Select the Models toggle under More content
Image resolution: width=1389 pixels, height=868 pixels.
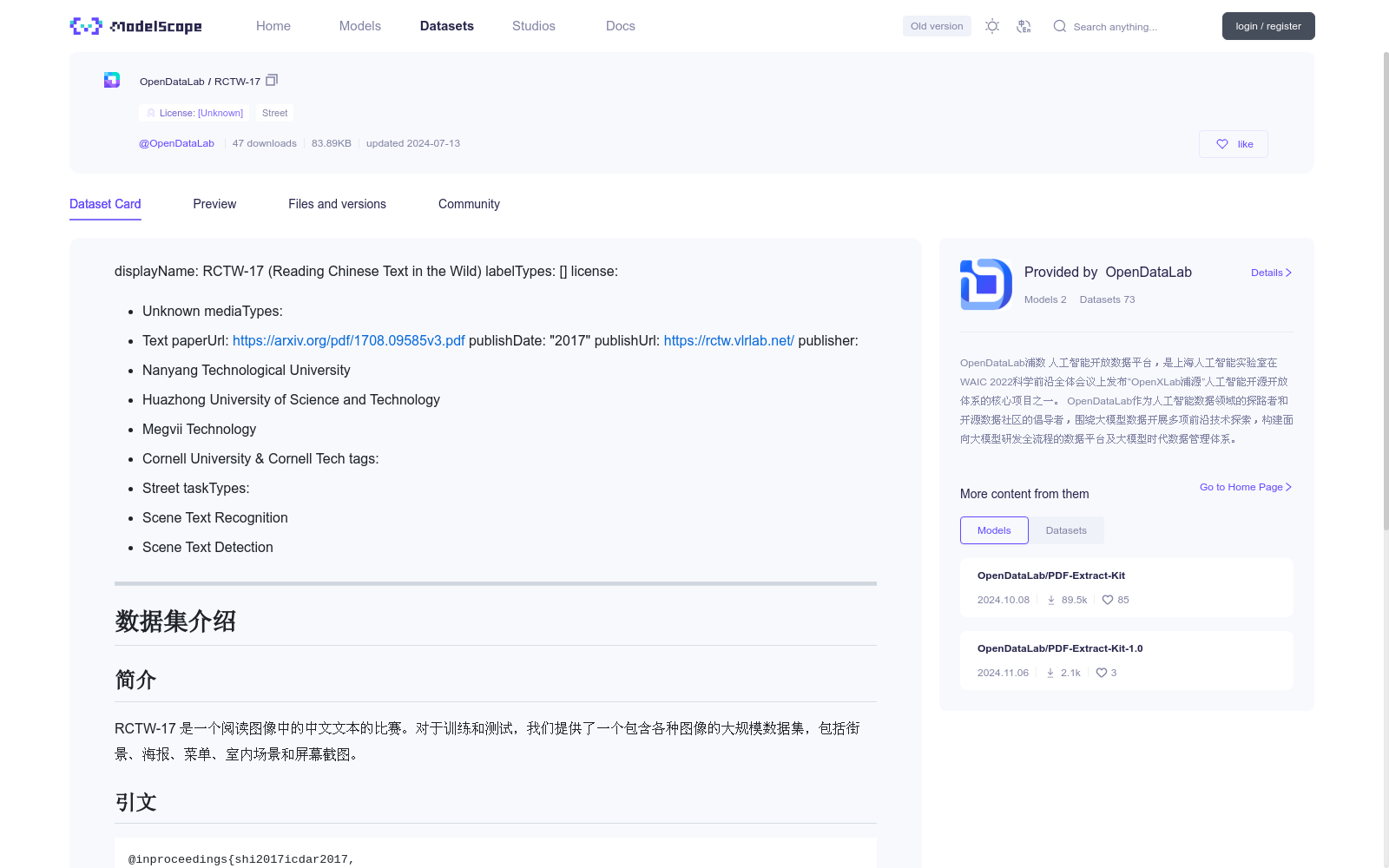click(x=994, y=530)
